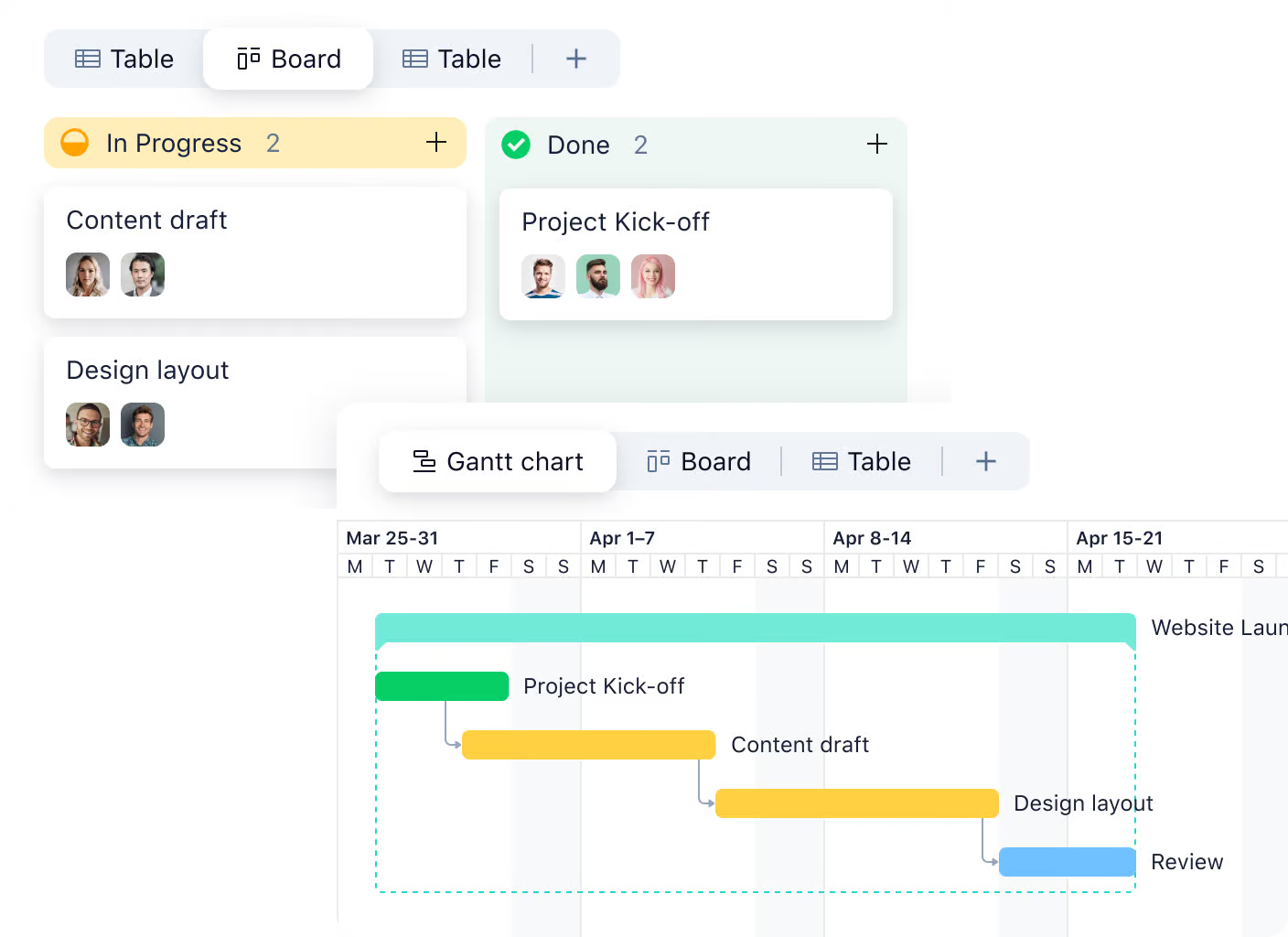
Task: Switch to the Gantt chart tab
Action: [497, 461]
